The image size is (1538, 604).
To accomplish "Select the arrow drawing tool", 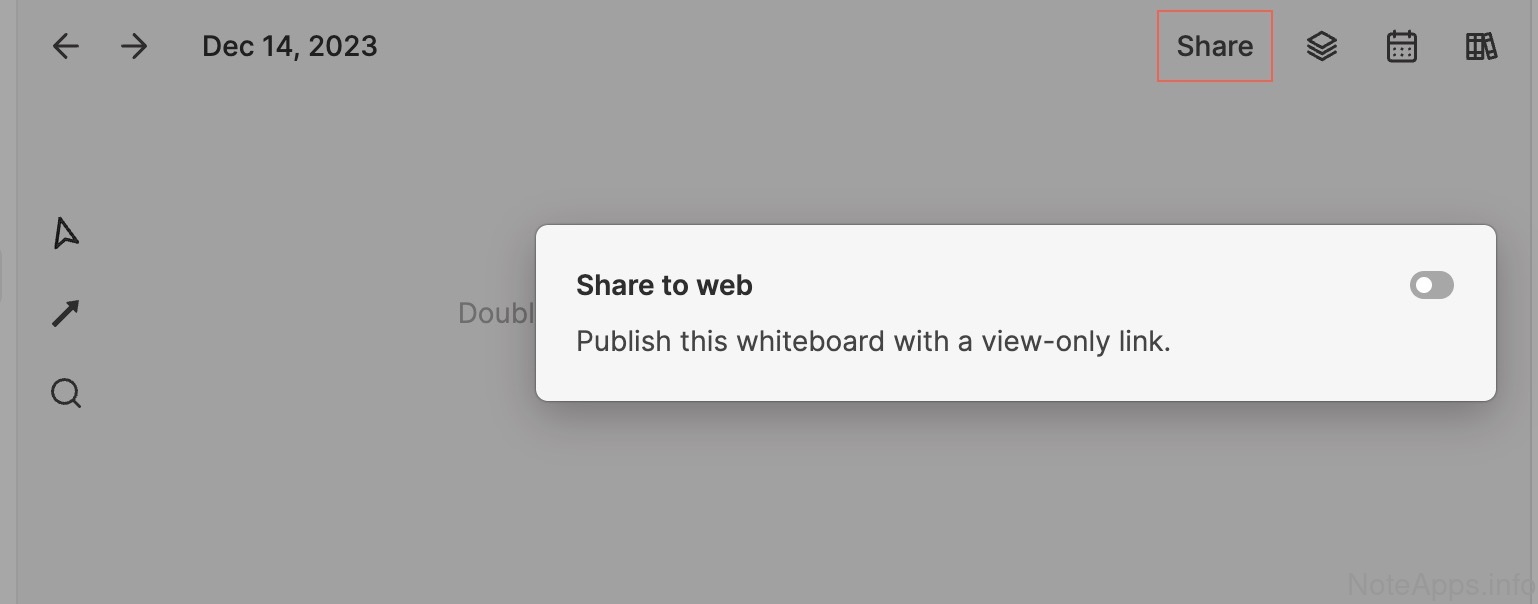I will click(66, 314).
